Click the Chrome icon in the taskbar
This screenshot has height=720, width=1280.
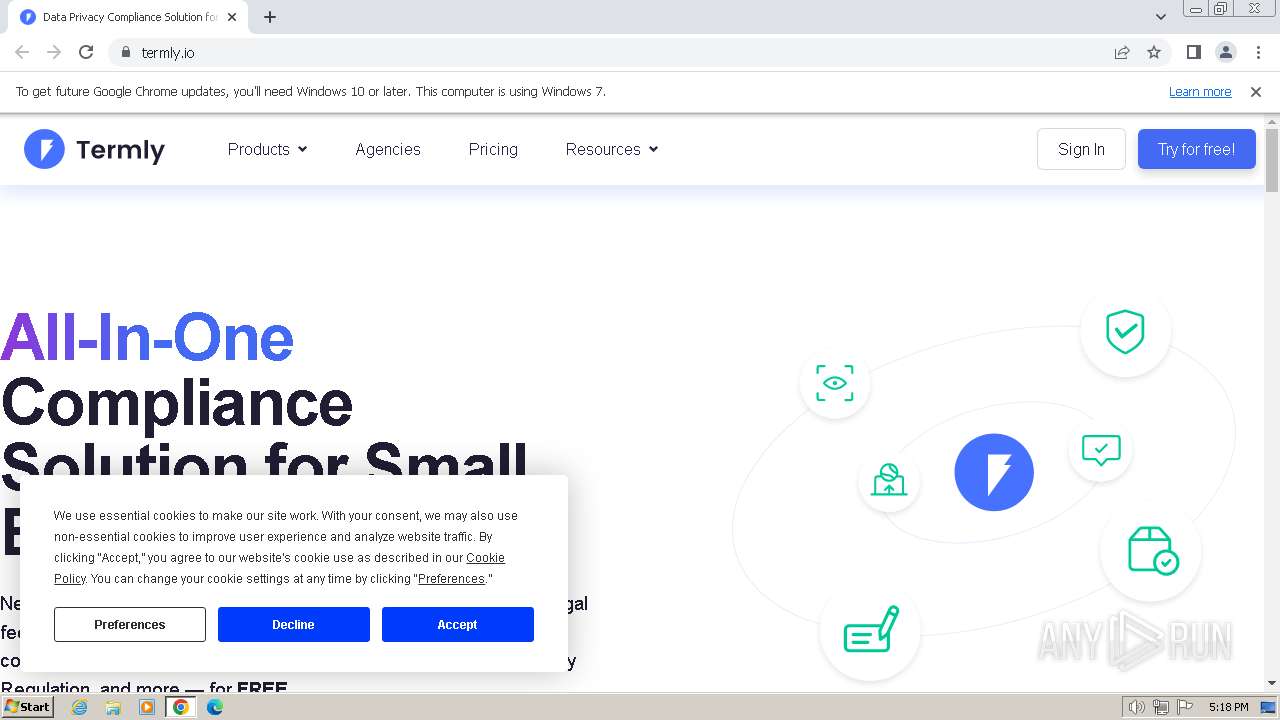(181, 707)
